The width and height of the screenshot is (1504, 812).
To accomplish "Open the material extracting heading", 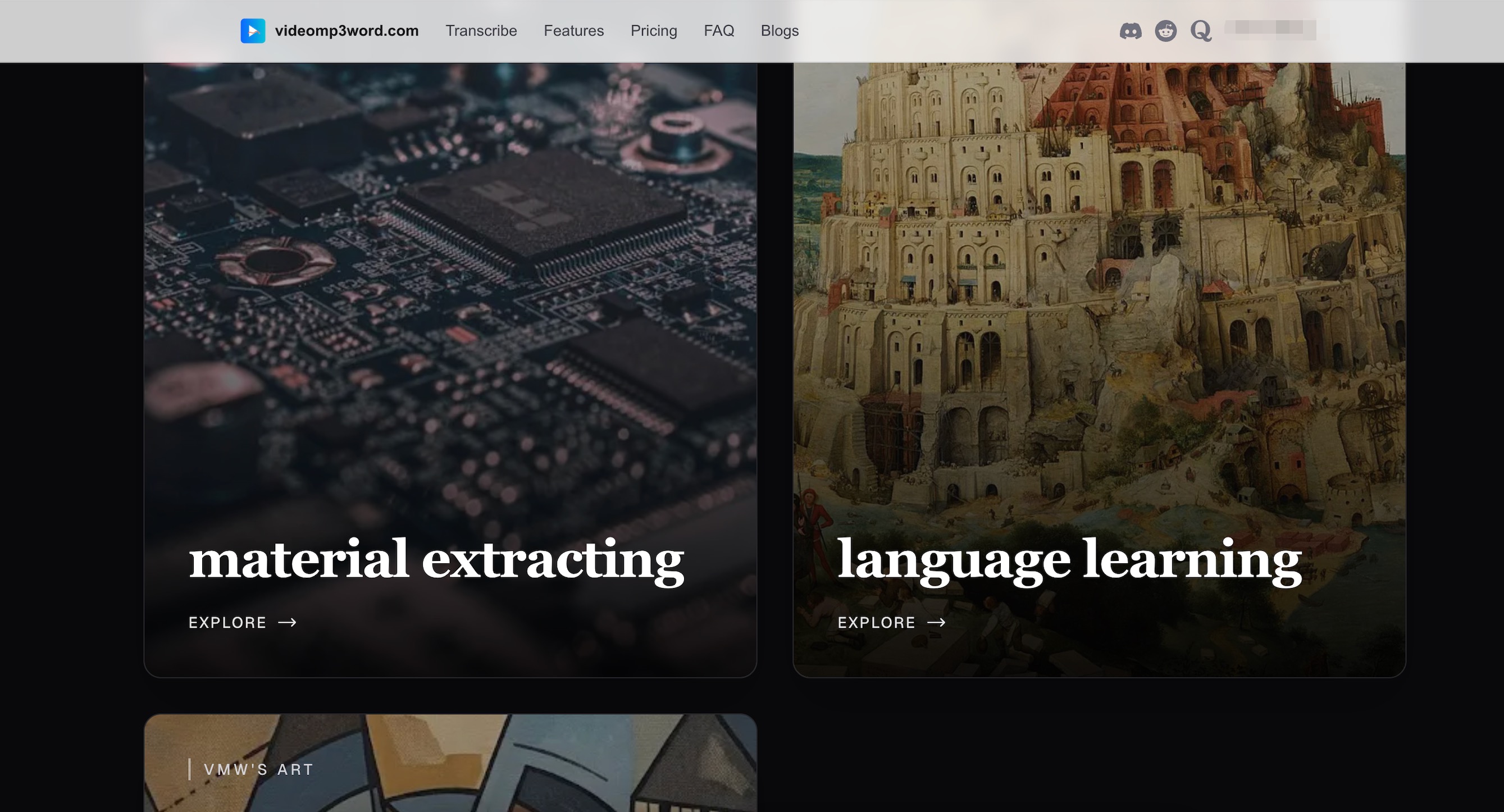I will [x=436, y=560].
